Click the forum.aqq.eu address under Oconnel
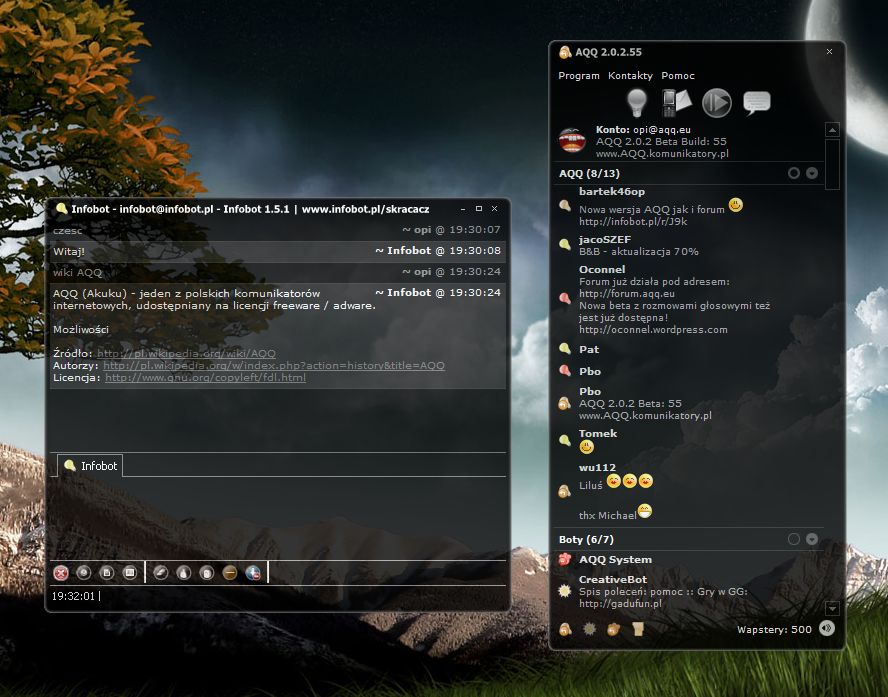Image resolution: width=888 pixels, height=697 pixels. click(626, 293)
